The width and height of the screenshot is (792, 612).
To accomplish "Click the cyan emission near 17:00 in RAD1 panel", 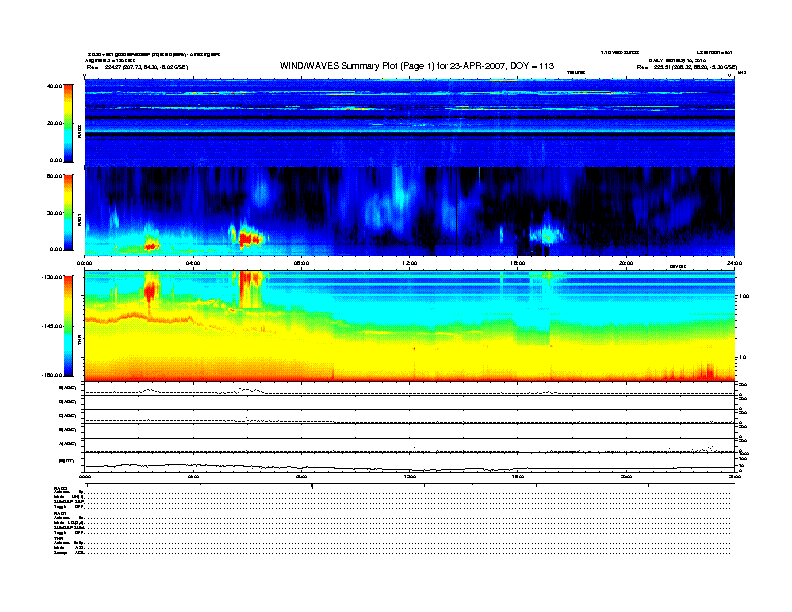I will tap(547, 234).
